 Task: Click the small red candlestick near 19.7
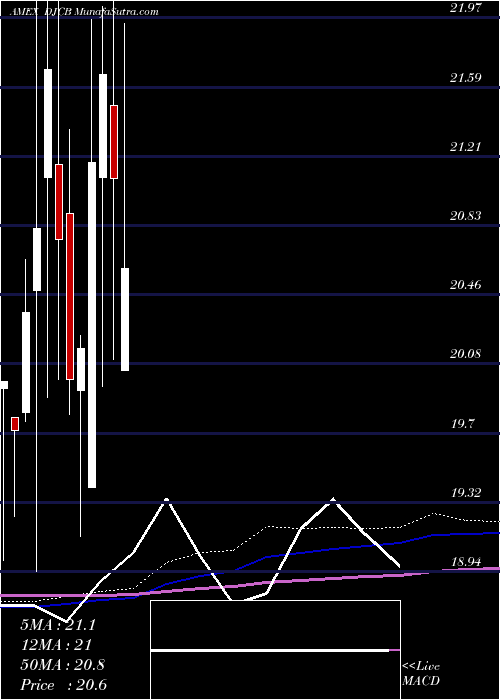point(15,424)
